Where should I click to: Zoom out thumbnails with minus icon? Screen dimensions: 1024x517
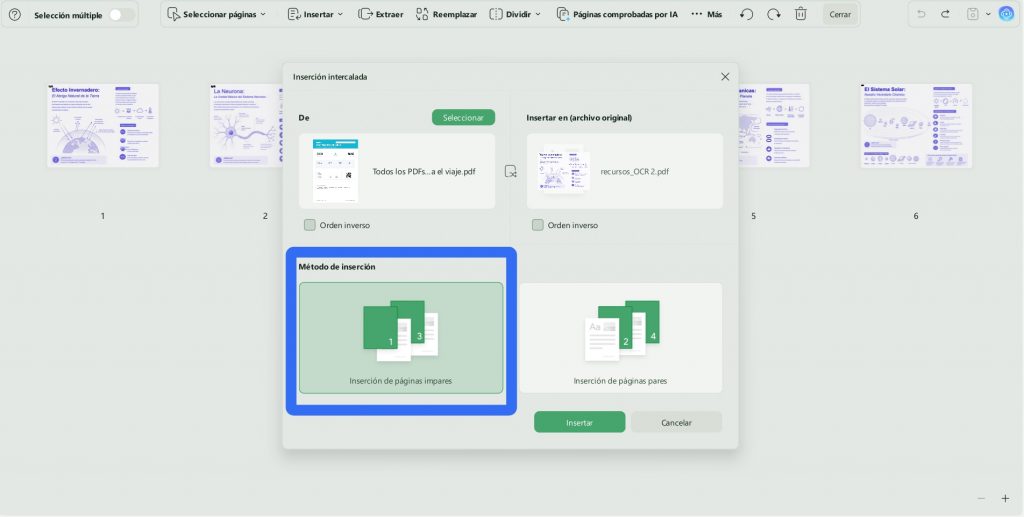coord(981,499)
